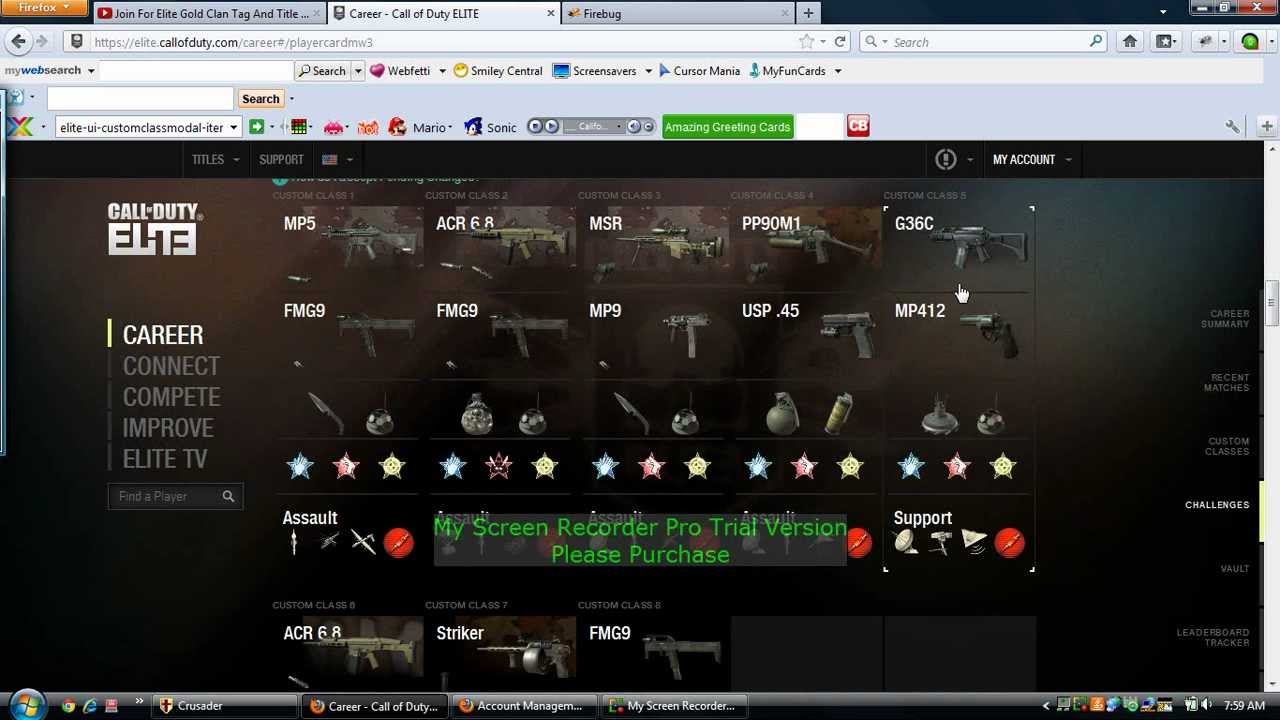The image size is (1280, 720).
Task: Click the toolbar wrench settings icon
Action: [1232, 126]
